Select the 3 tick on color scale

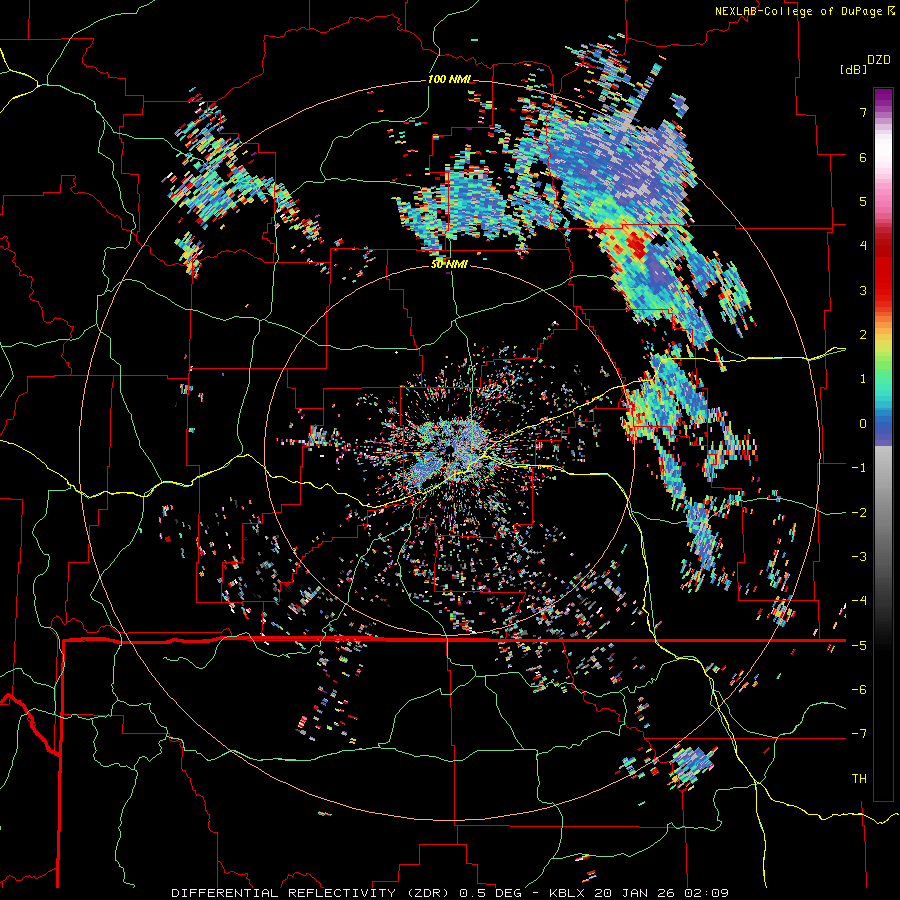[x=863, y=290]
